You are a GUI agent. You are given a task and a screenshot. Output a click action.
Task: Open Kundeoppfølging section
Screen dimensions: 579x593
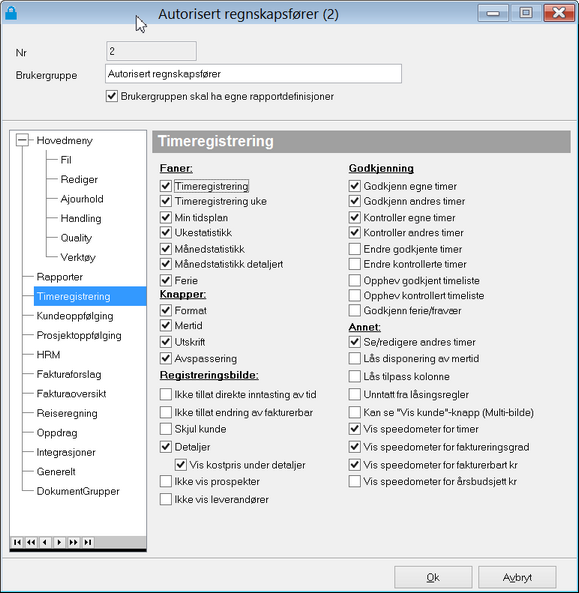tap(75, 316)
